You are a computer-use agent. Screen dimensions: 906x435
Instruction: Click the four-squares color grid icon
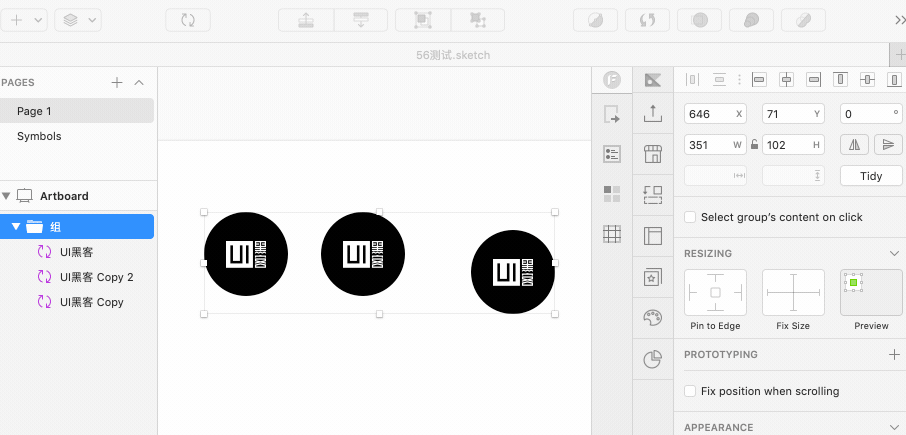click(612, 194)
